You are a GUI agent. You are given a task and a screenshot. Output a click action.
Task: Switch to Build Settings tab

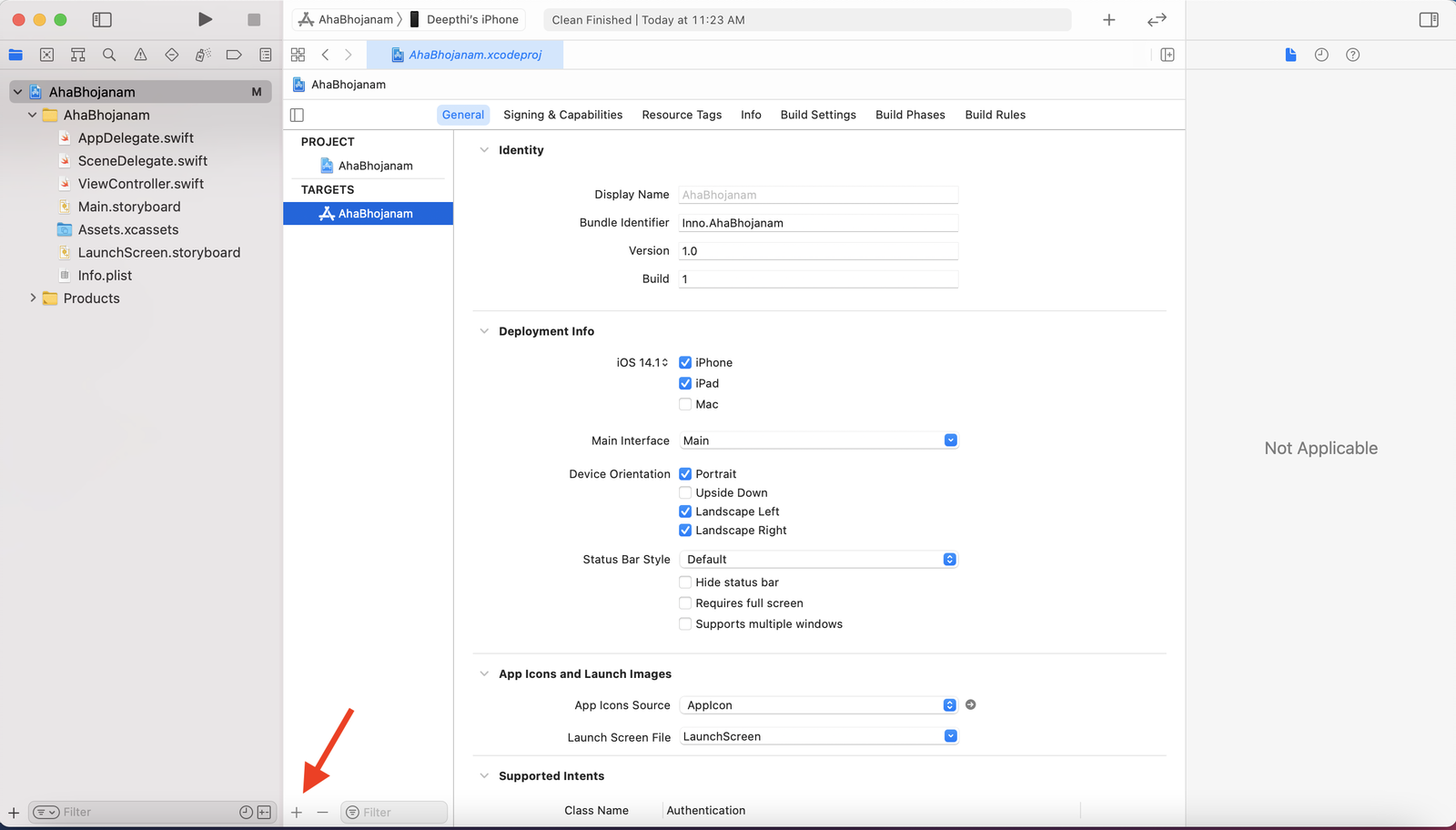(818, 115)
